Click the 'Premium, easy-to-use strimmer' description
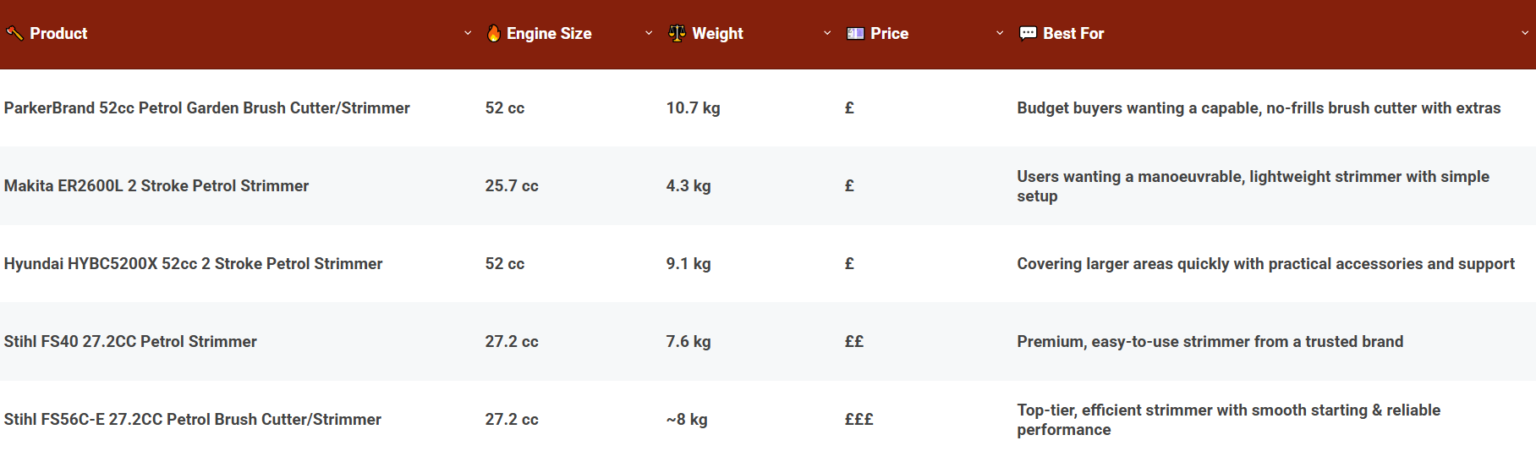This screenshot has width=1536, height=457. click(1209, 342)
